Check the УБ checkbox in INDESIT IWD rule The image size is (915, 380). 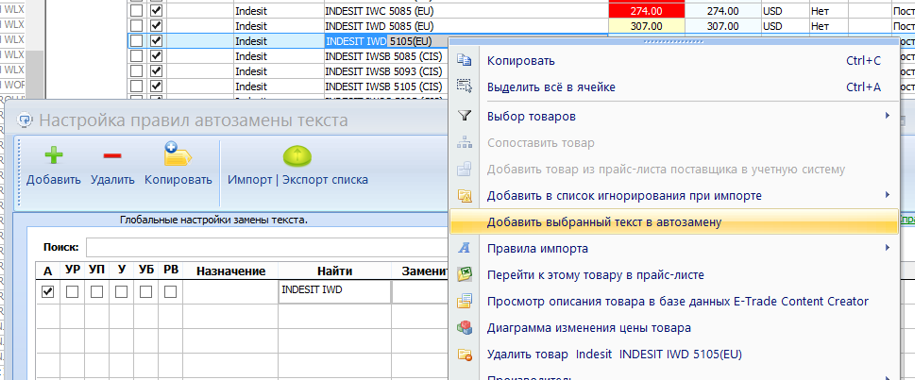click(x=146, y=291)
